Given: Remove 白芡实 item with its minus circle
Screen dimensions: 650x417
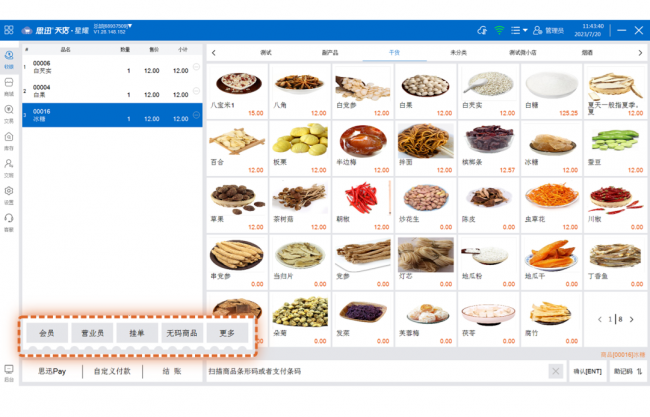Looking at the screenshot, I should [196, 67].
